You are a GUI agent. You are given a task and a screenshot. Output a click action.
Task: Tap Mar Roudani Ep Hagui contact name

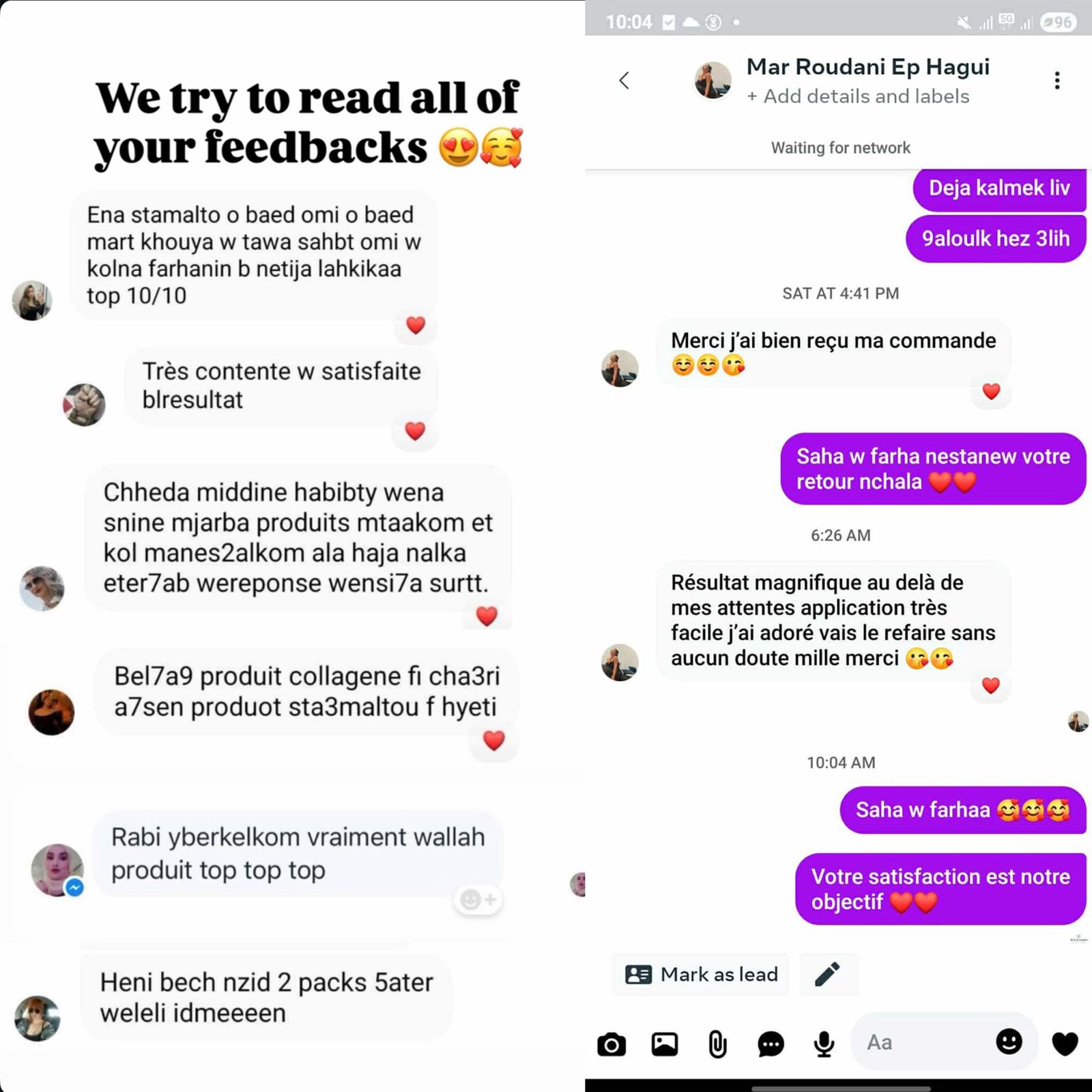pyautogui.click(x=867, y=67)
